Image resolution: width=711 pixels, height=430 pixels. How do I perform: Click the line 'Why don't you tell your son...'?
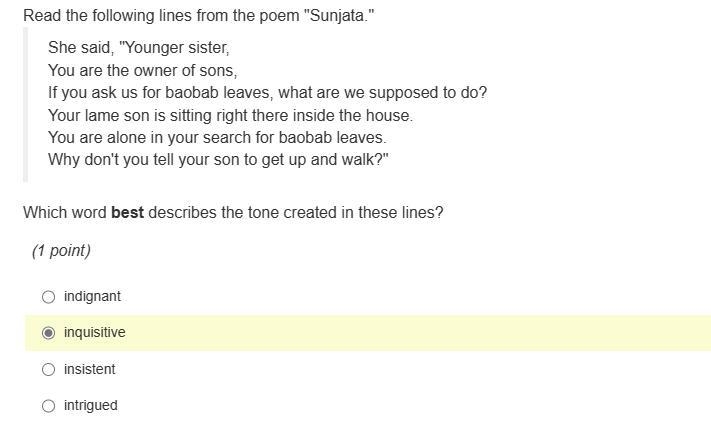pos(219,160)
